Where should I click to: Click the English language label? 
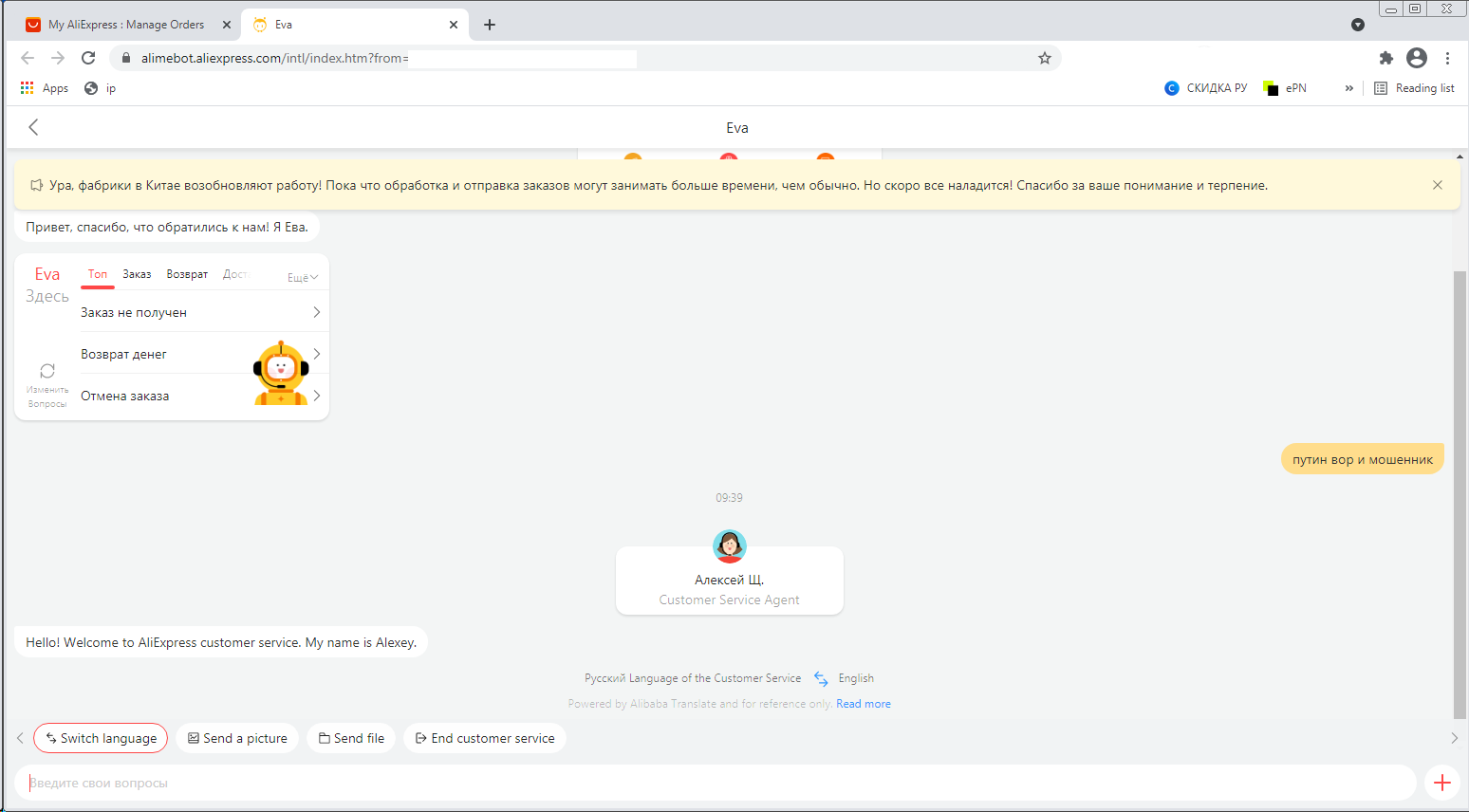[x=856, y=678]
